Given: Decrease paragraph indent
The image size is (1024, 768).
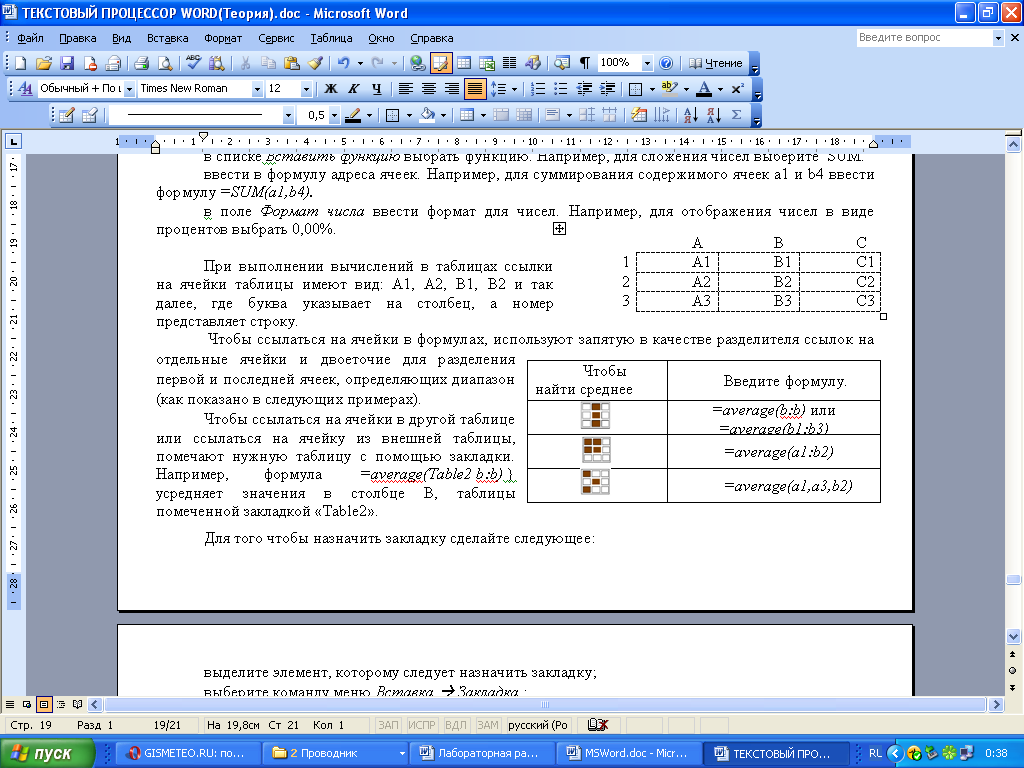Looking at the screenshot, I should (584, 88).
